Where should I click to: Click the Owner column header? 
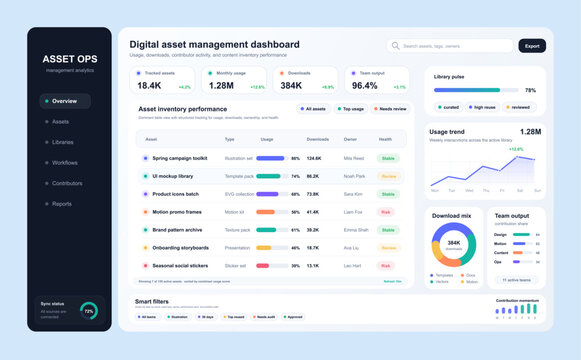[350, 139]
